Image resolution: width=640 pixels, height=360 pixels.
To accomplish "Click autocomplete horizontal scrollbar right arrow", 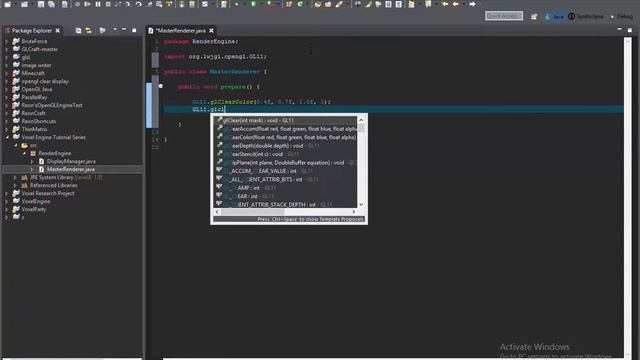I will coord(353,212).
